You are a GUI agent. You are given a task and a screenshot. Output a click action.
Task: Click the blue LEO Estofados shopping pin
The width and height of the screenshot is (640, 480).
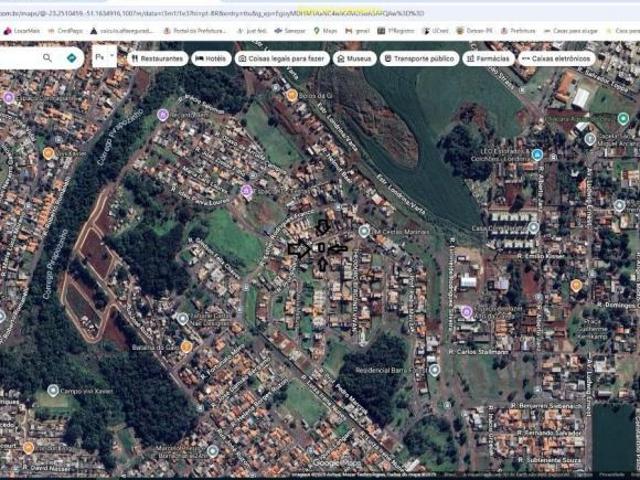537,154
